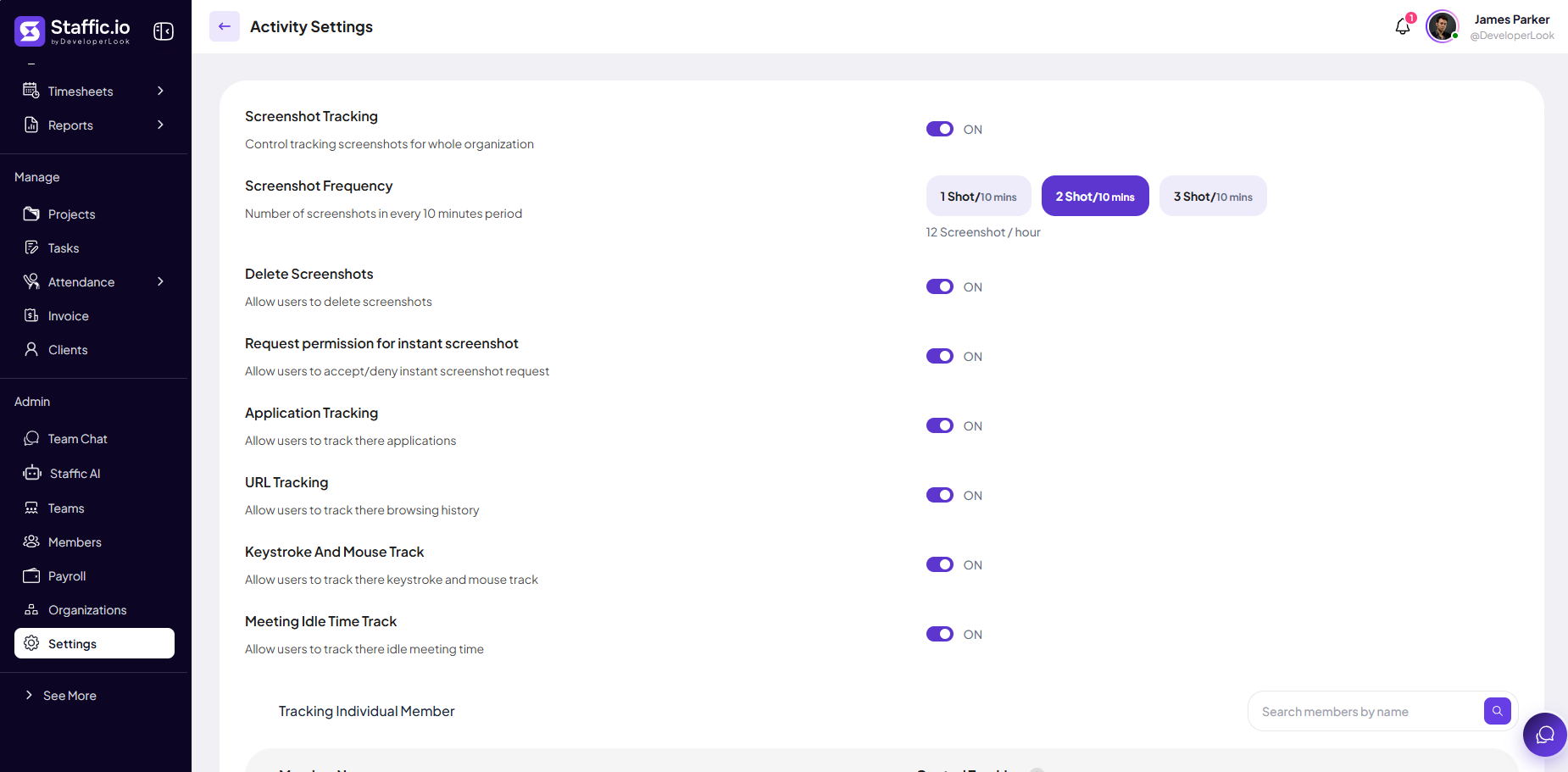Click the Attendance icon in sidebar
The image size is (1568, 772).
coord(31,281)
